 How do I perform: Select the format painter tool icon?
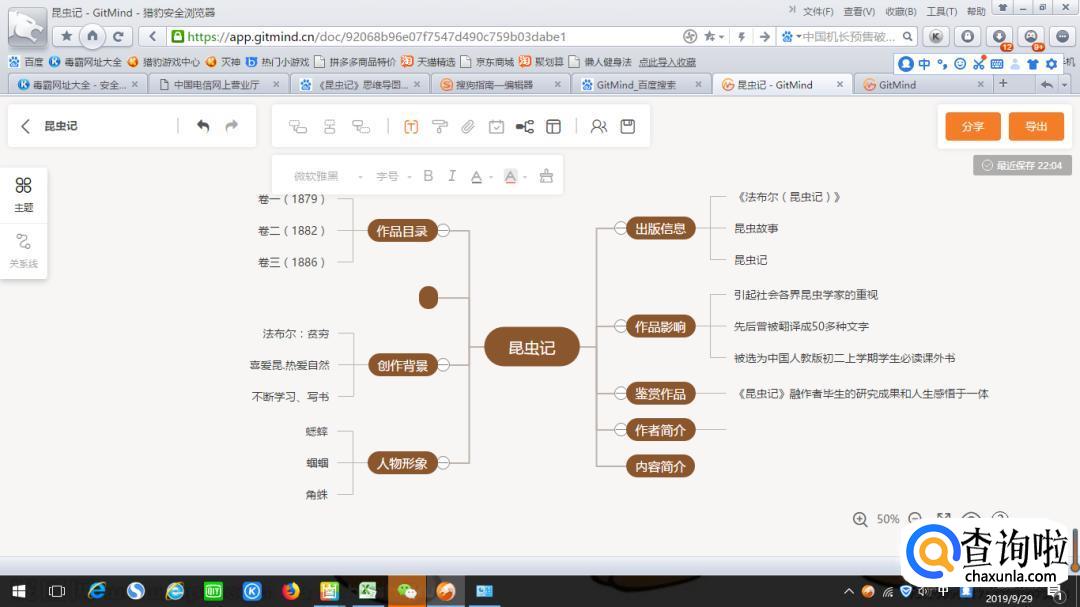pyautogui.click(x=439, y=127)
